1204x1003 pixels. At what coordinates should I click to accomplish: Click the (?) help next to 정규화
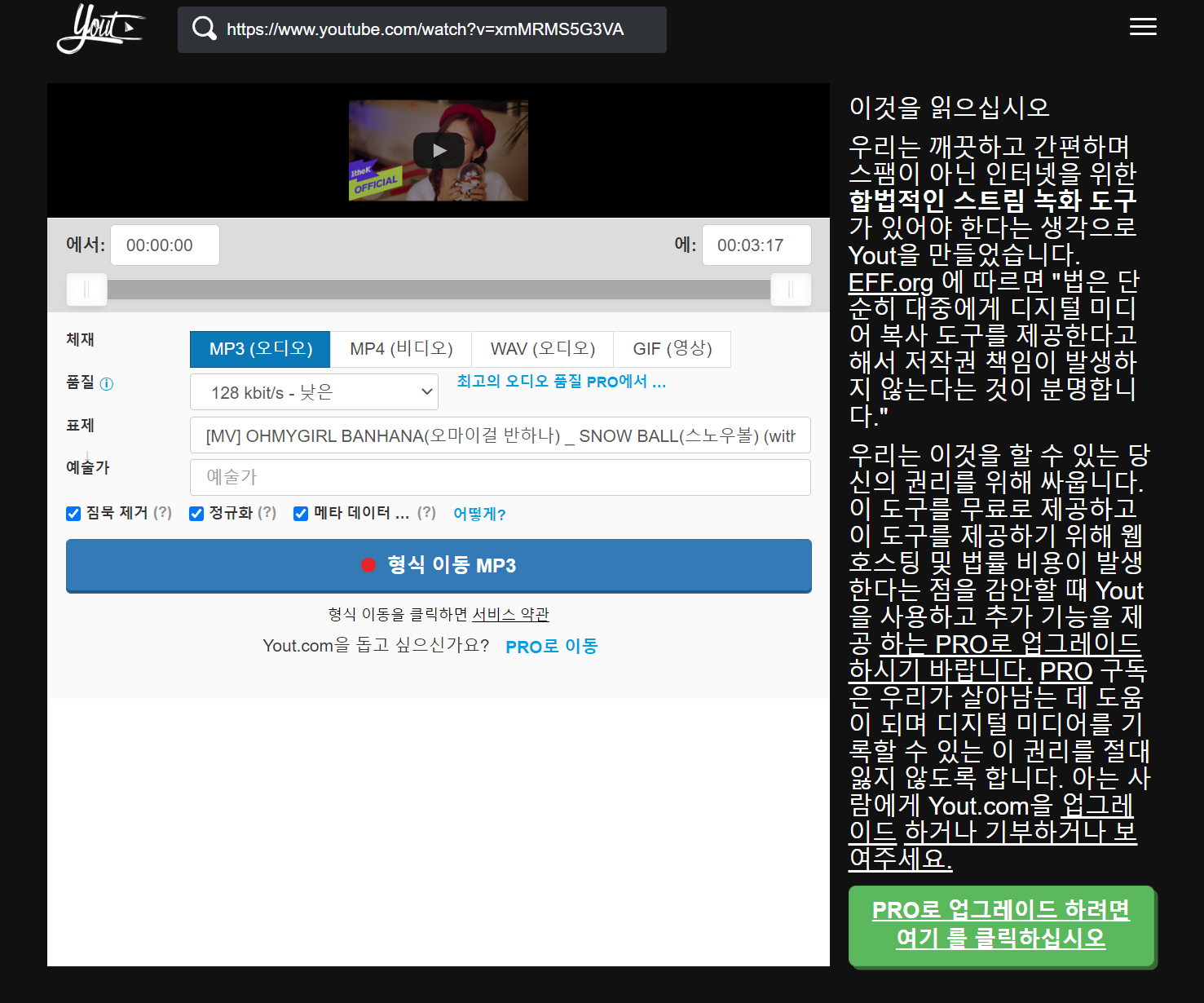coord(267,513)
